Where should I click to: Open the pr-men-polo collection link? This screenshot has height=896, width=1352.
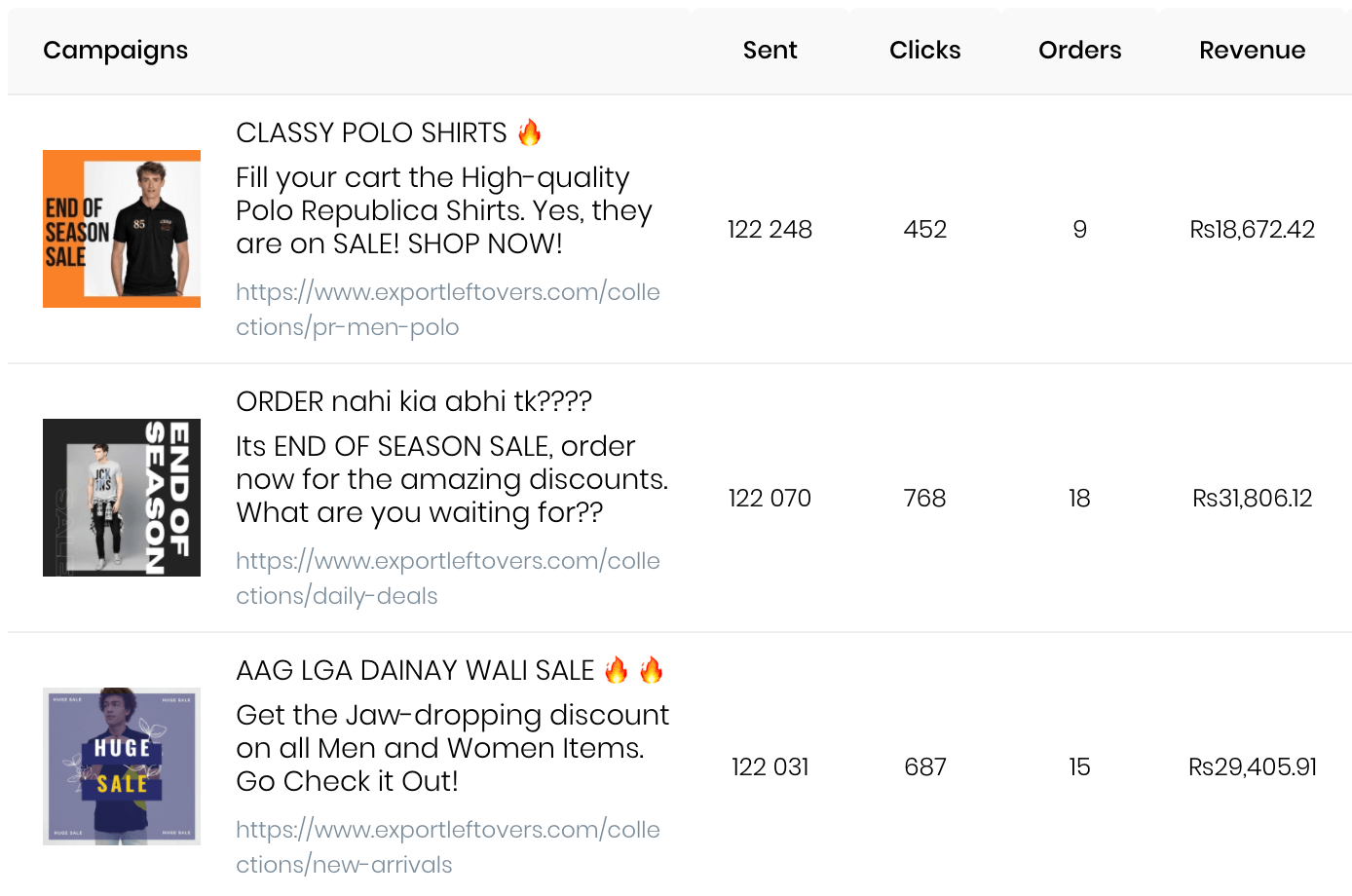(448, 310)
